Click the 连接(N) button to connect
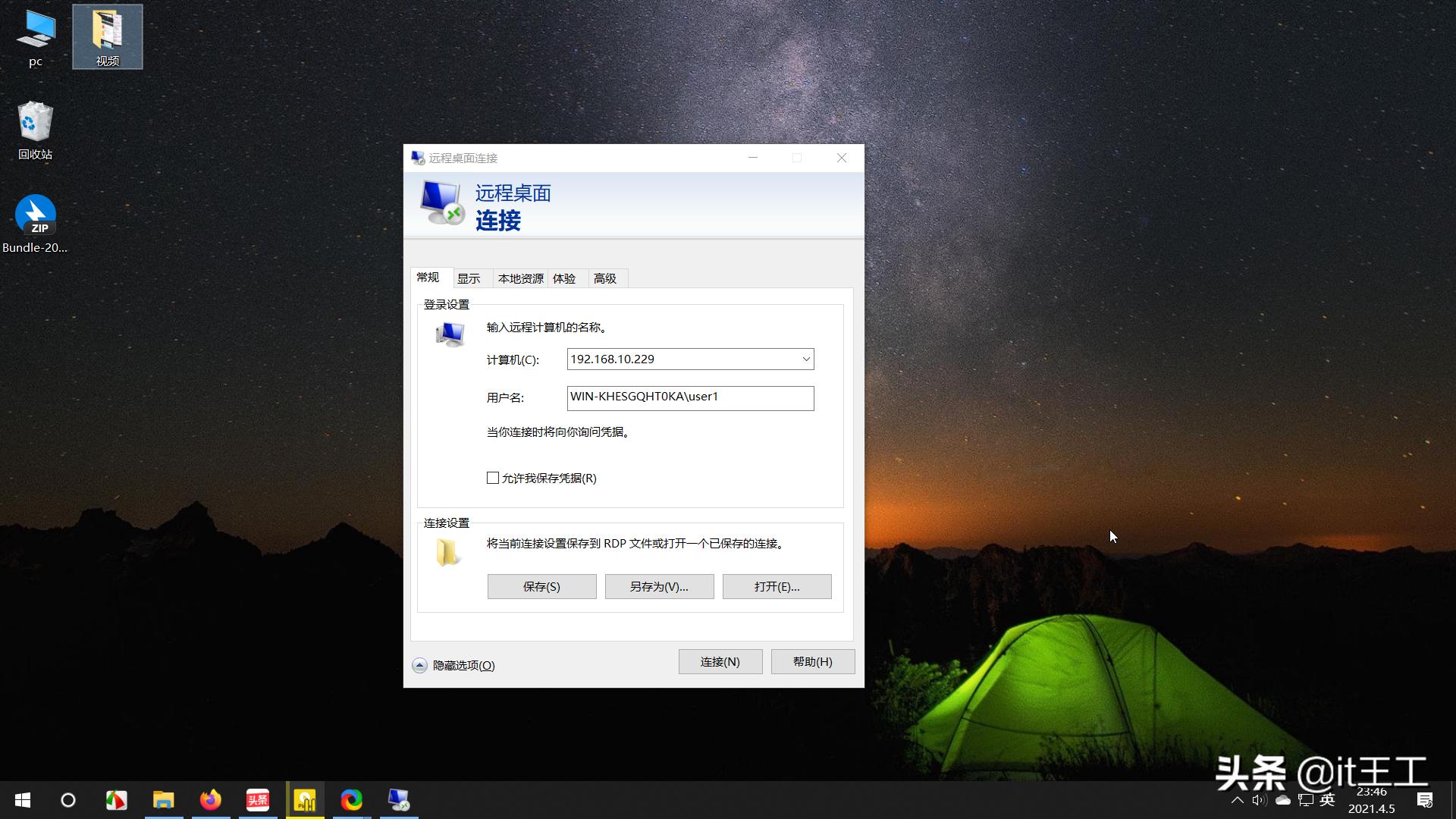The height and width of the screenshot is (819, 1456). (720, 661)
